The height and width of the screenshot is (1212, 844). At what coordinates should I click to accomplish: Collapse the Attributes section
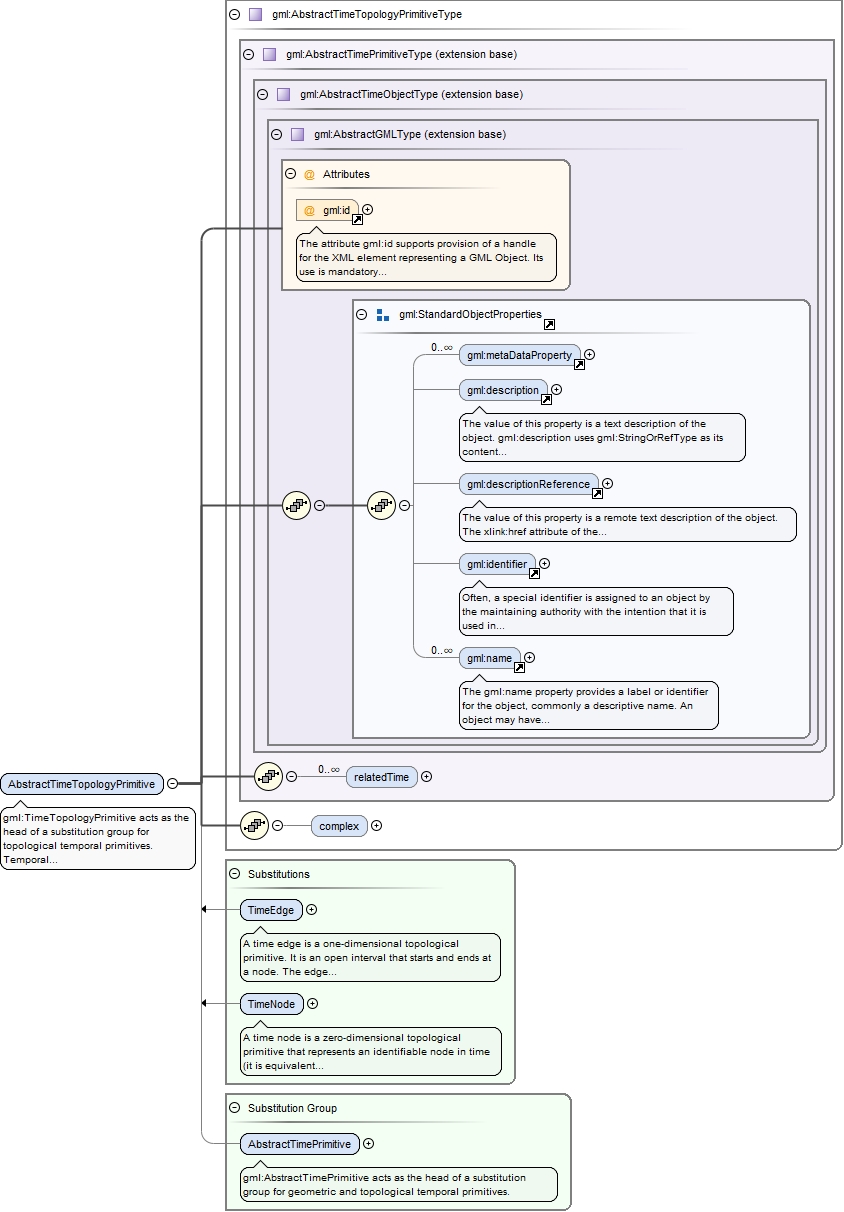290,174
